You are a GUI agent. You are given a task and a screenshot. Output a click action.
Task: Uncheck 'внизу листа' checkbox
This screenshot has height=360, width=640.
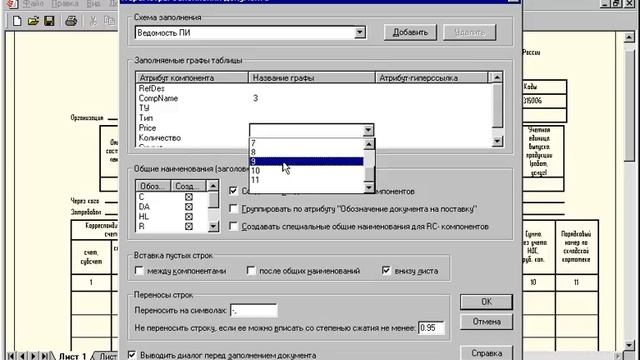pos(386,271)
